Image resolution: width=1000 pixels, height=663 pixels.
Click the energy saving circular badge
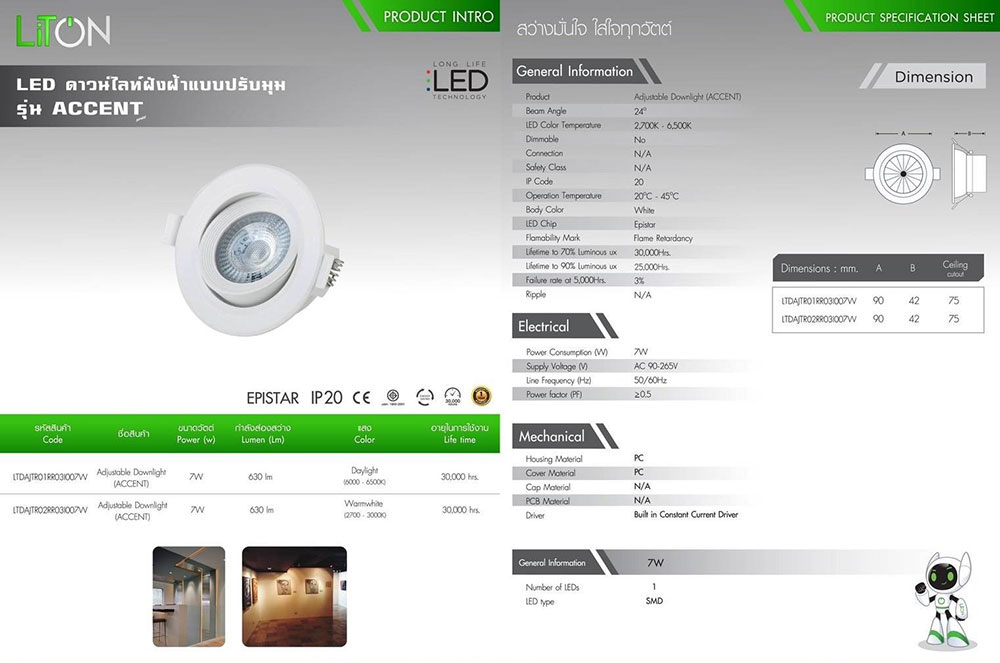(425, 397)
